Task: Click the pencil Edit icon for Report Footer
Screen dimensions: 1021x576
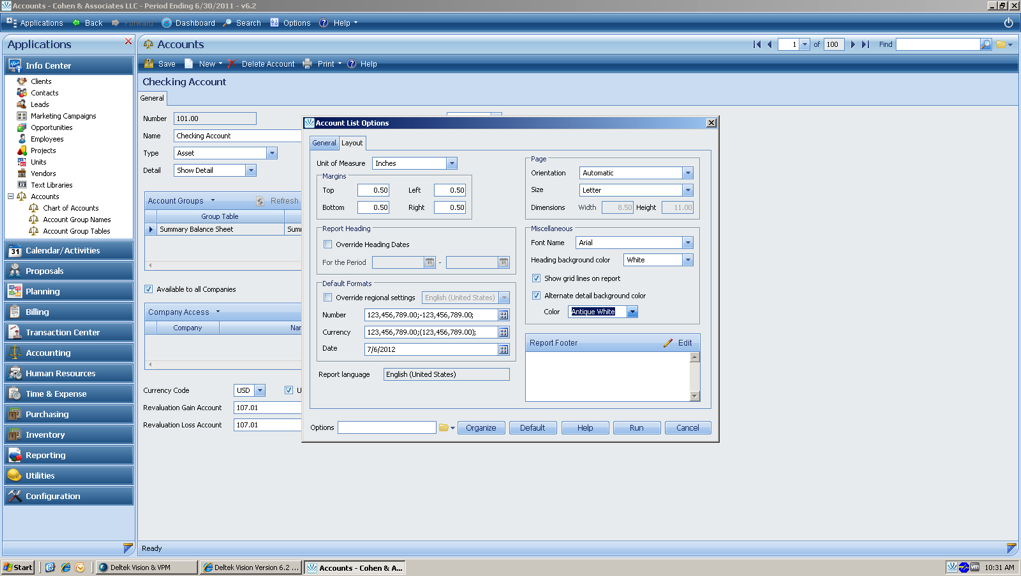Action: [668, 343]
